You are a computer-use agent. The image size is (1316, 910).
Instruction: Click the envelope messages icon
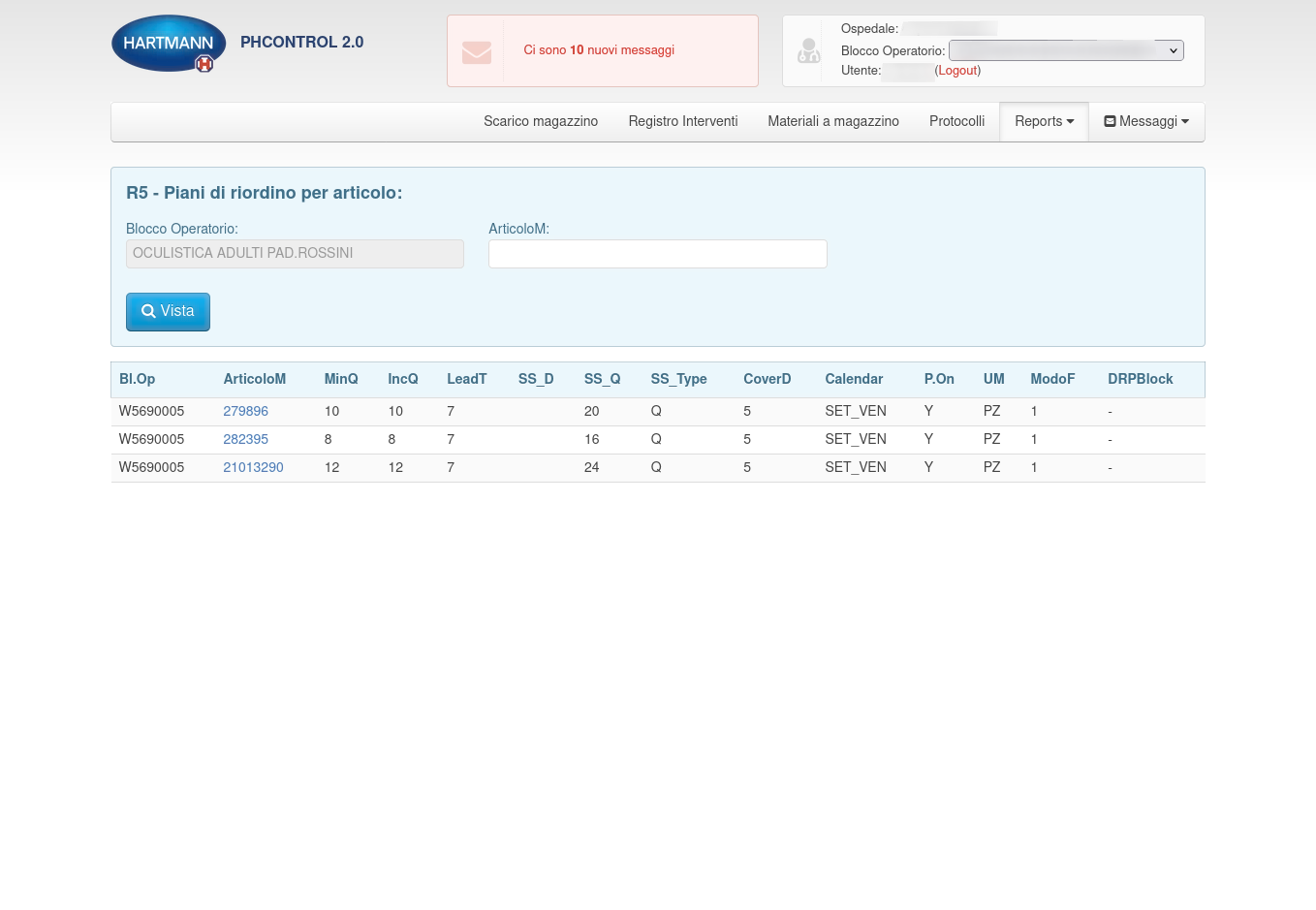click(476, 51)
